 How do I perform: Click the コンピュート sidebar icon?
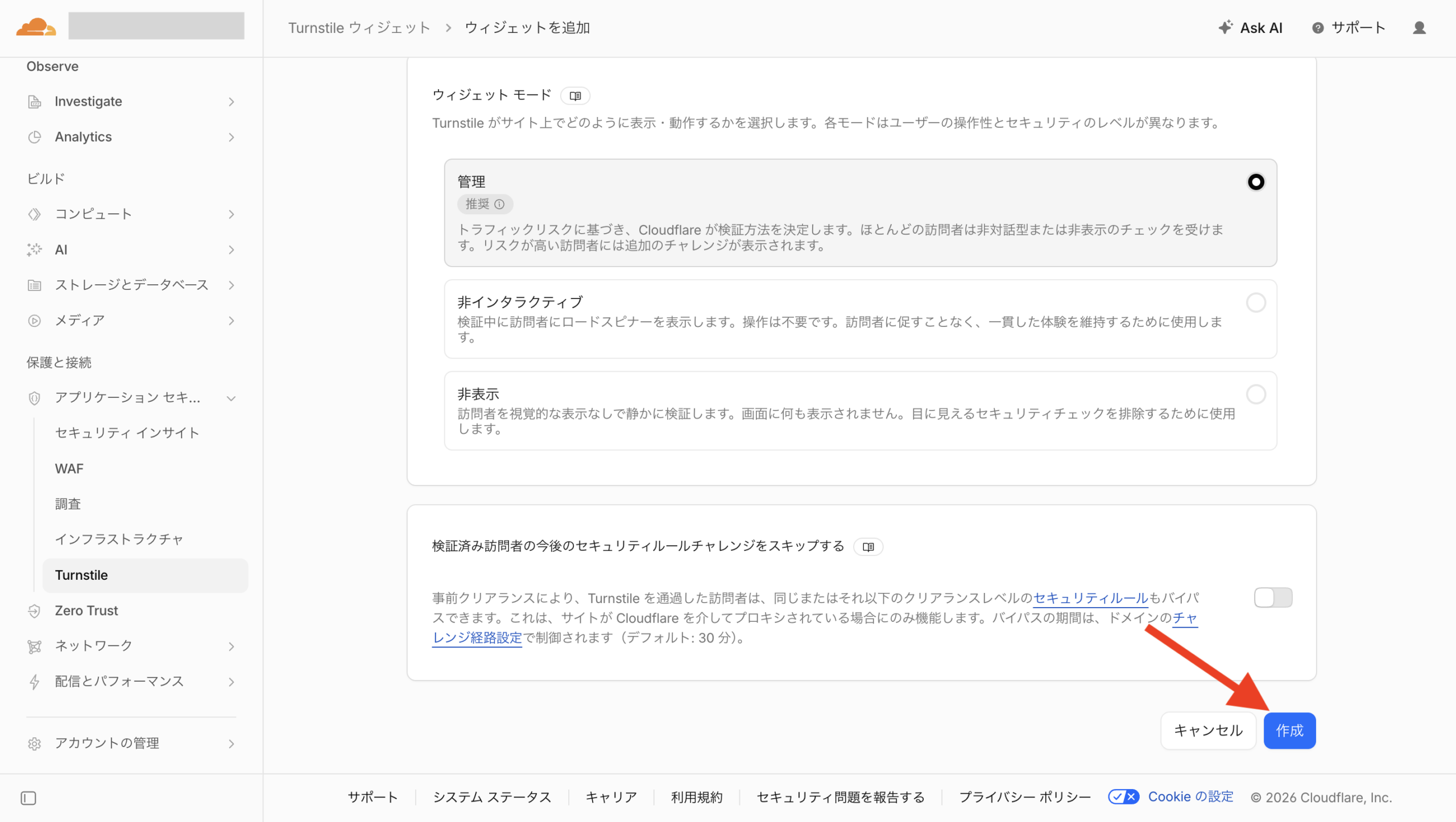(35, 214)
